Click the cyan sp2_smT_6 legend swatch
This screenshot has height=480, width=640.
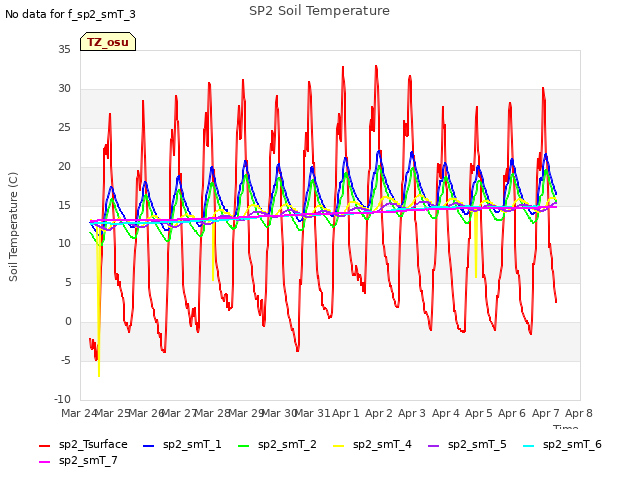pos(529,446)
